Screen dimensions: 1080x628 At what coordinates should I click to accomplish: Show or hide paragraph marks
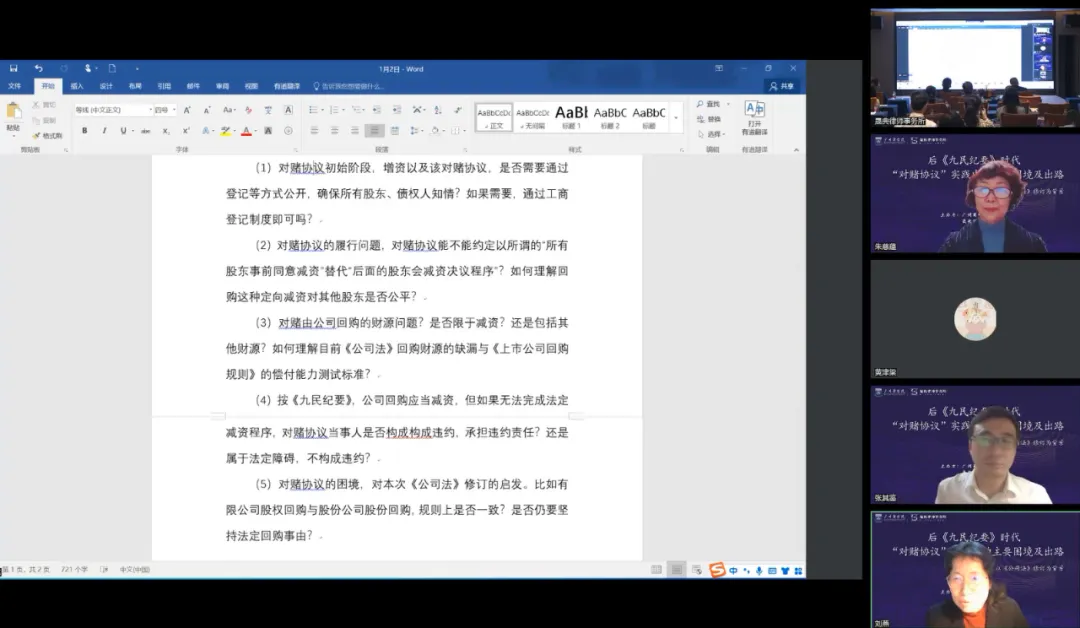pos(458,109)
